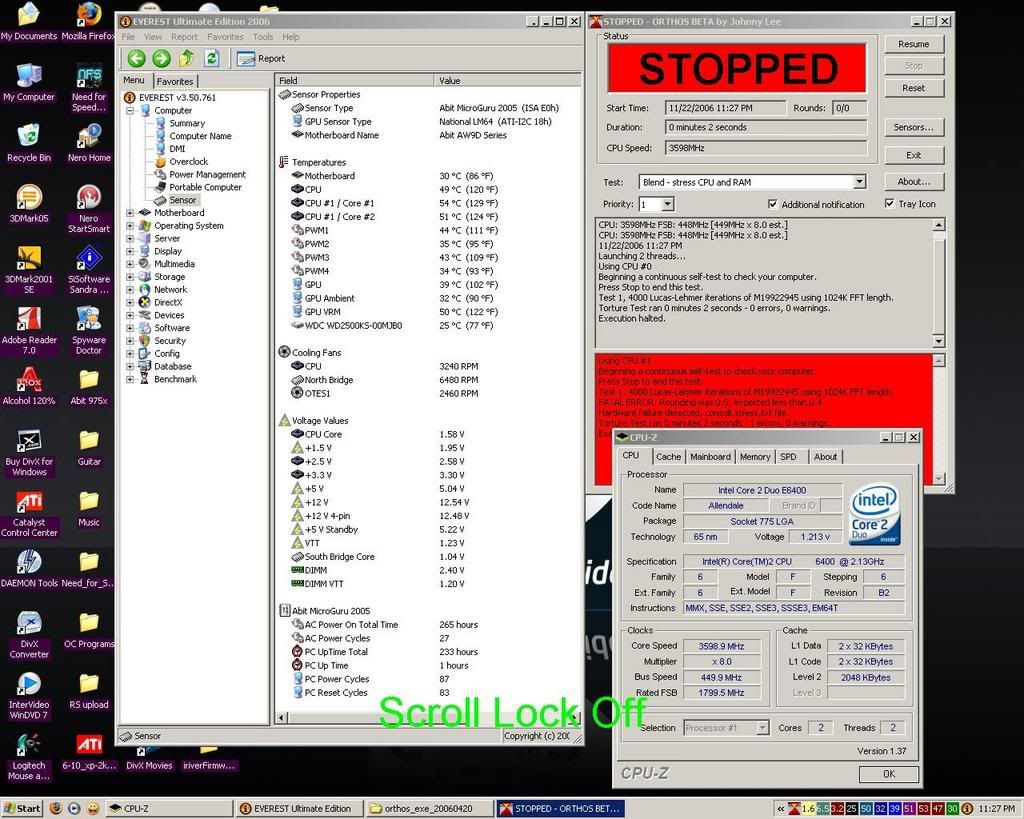Screen dimensions: 1024x819
Task: Open DAEMON Tools desktop shortcut
Action: [29, 569]
